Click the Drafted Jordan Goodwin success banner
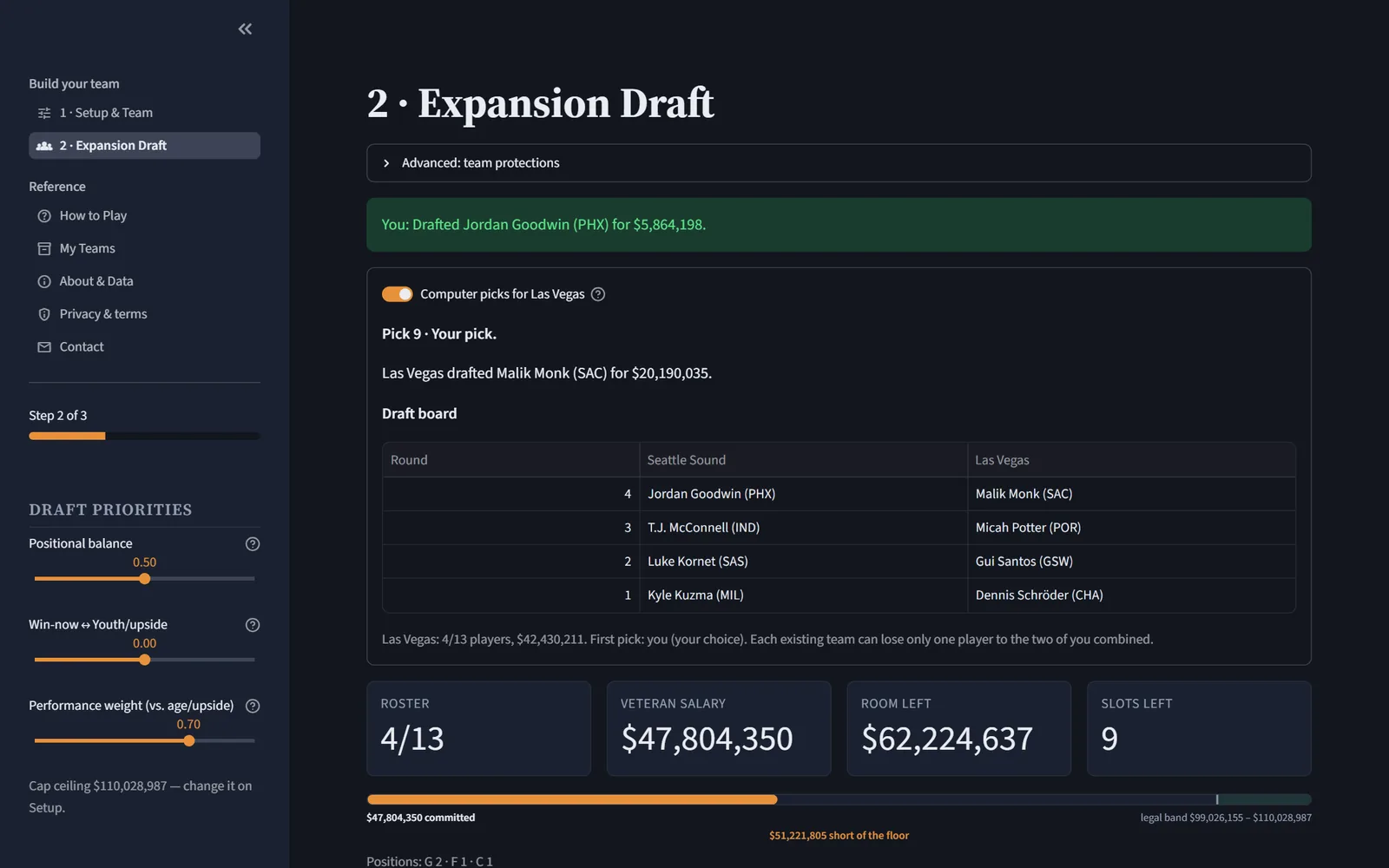Viewport: 1389px width, 868px height. point(839,225)
